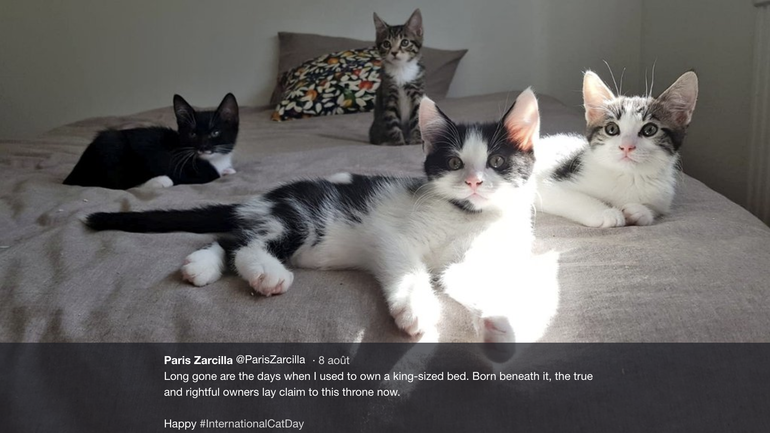Click the gray pillow behind tabby kitten
The height and width of the screenshot is (433, 770).
pyautogui.click(x=442, y=66)
